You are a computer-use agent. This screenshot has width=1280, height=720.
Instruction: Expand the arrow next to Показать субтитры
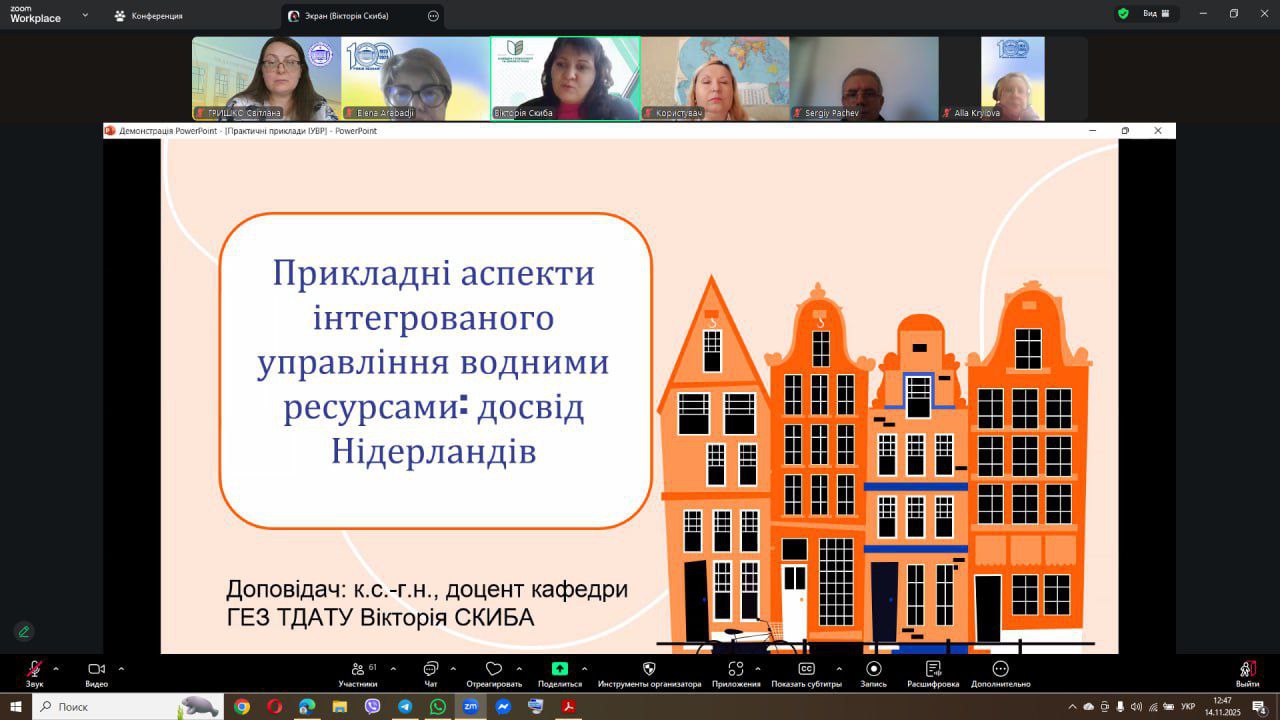[838, 668]
